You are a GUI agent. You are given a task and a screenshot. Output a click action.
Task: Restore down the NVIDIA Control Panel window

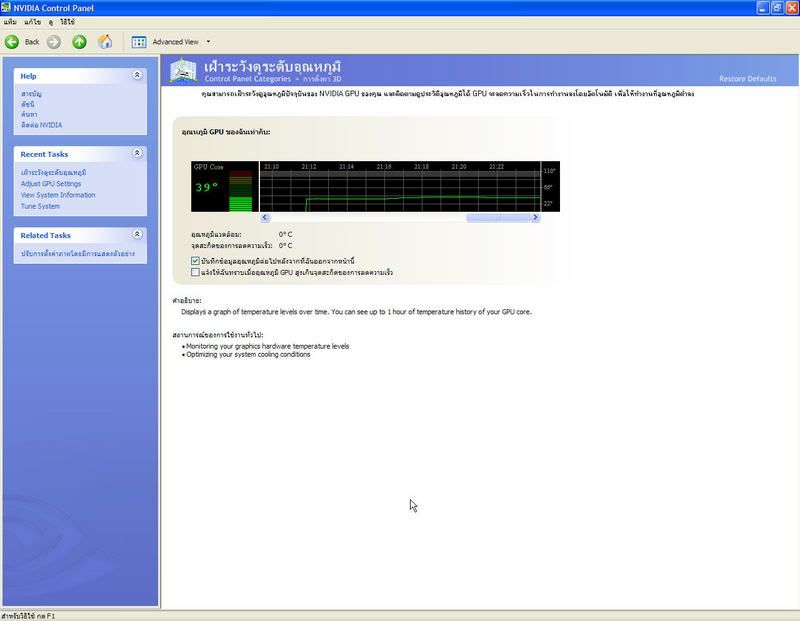point(777,8)
